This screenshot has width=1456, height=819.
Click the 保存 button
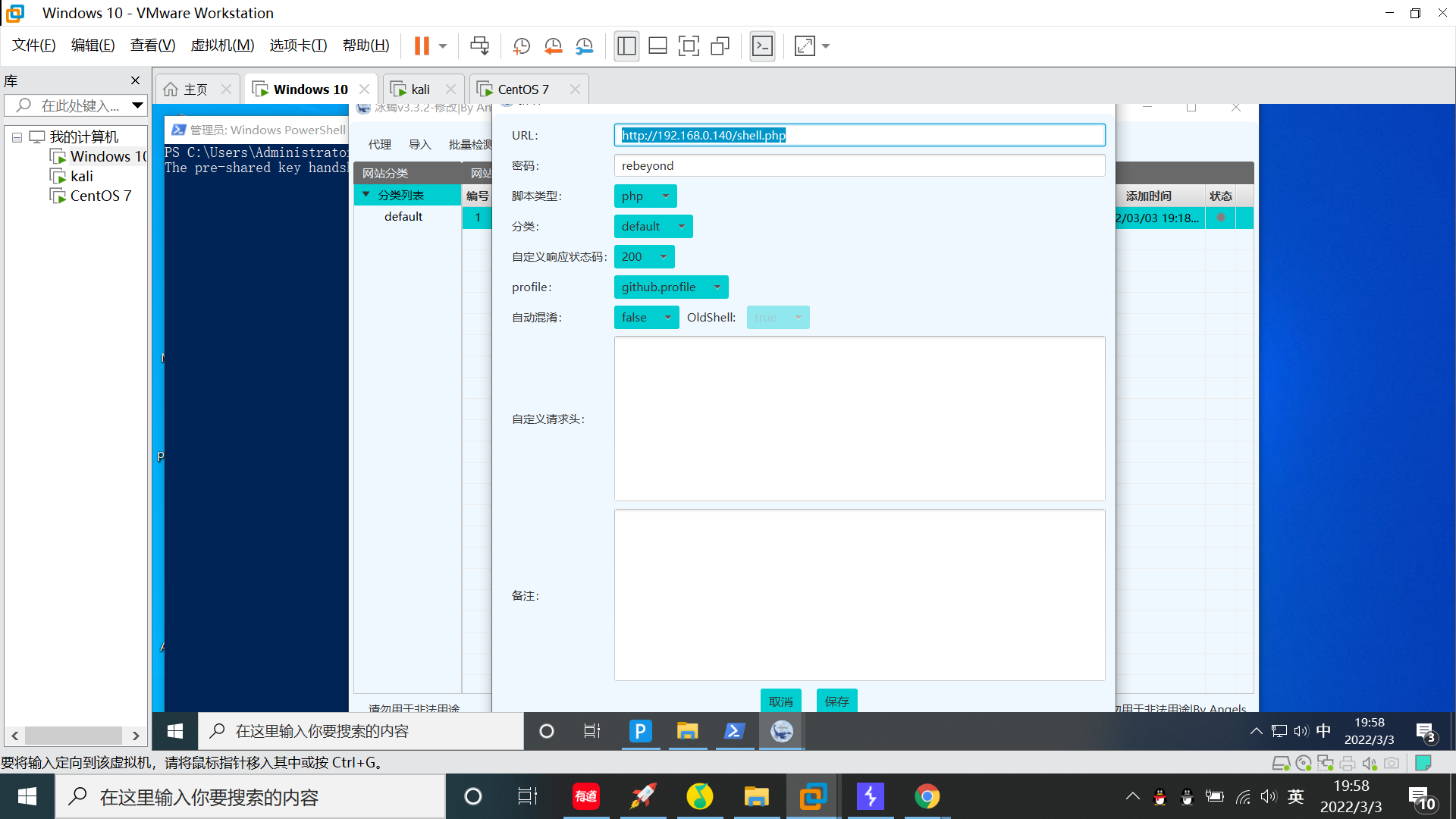point(836,701)
